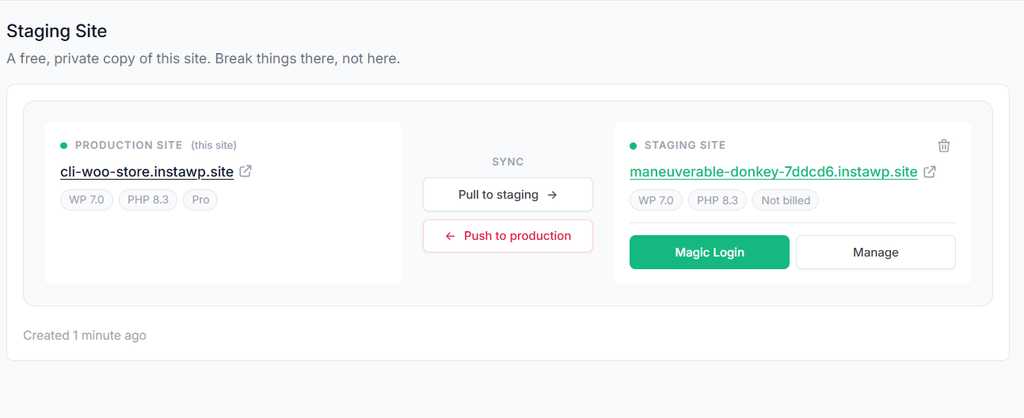The image size is (1024, 418).
Task: Open cli-woo-store.instawp.site link
Action: [147, 172]
